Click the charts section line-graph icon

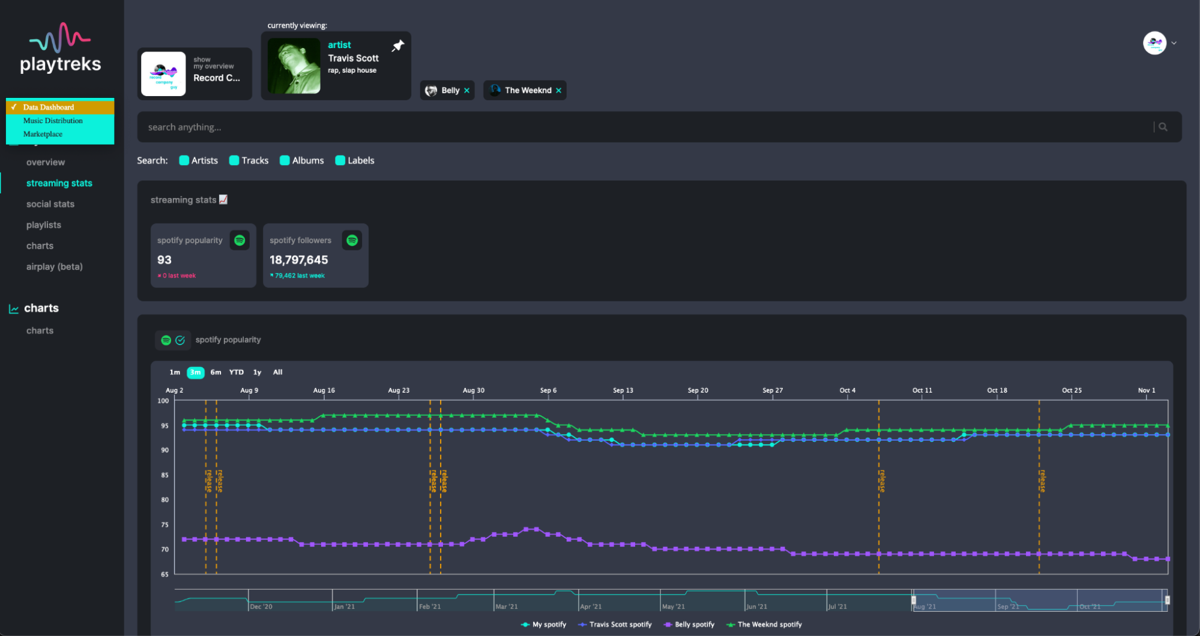(x=14, y=309)
